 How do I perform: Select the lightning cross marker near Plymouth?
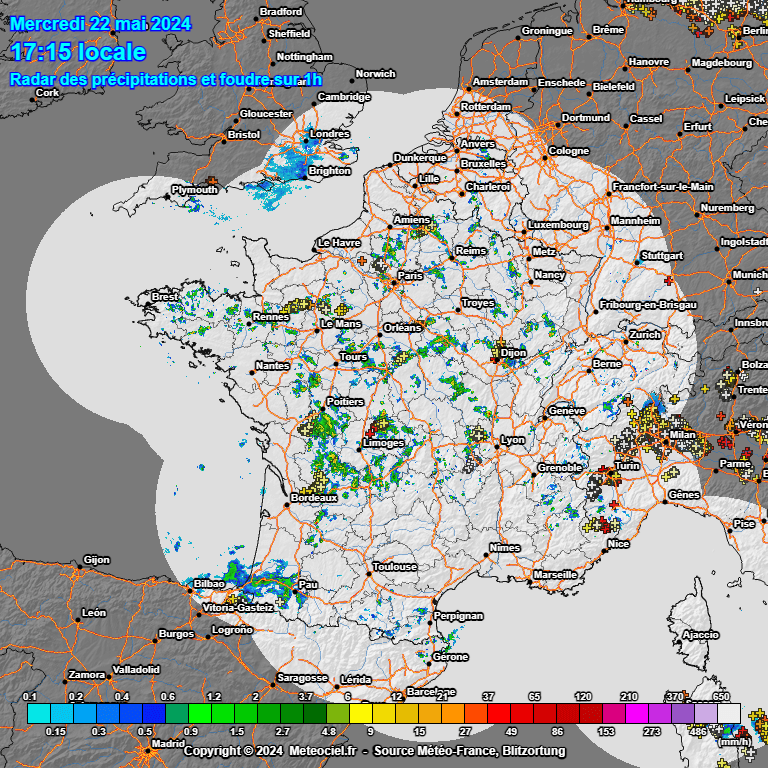(x=212, y=181)
